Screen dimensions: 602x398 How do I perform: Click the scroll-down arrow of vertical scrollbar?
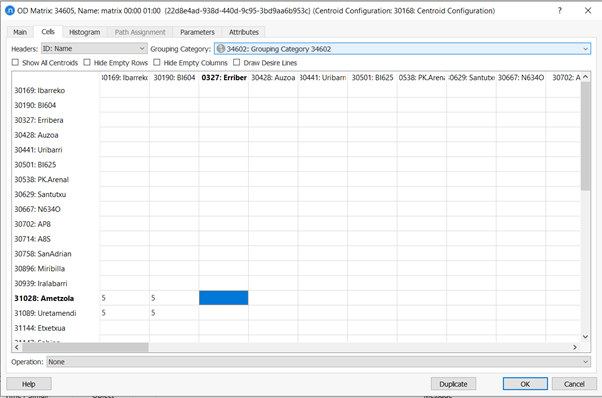click(585, 337)
